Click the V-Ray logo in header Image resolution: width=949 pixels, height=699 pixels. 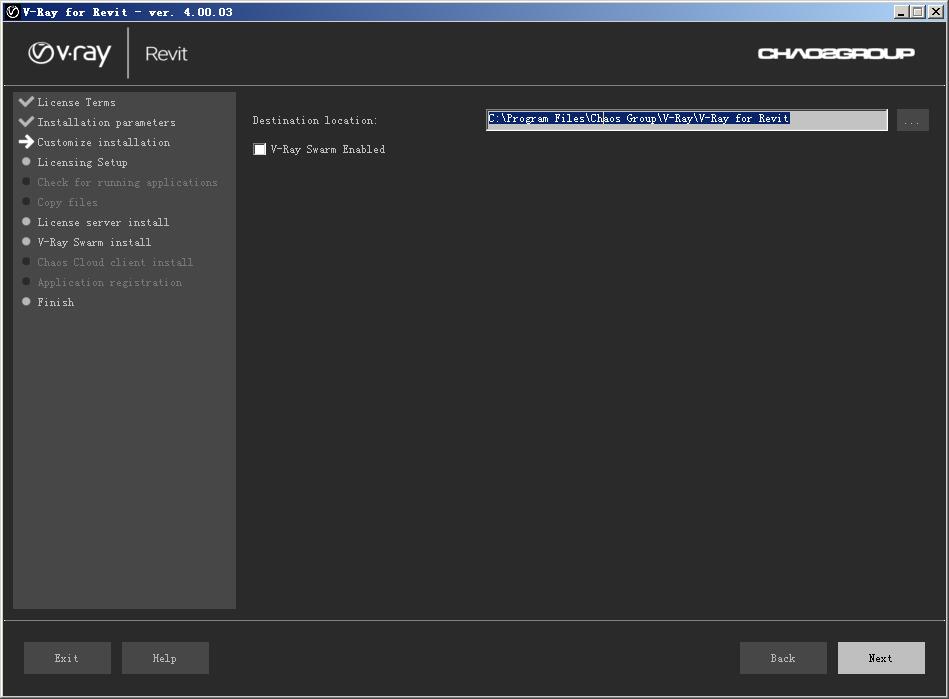point(70,54)
